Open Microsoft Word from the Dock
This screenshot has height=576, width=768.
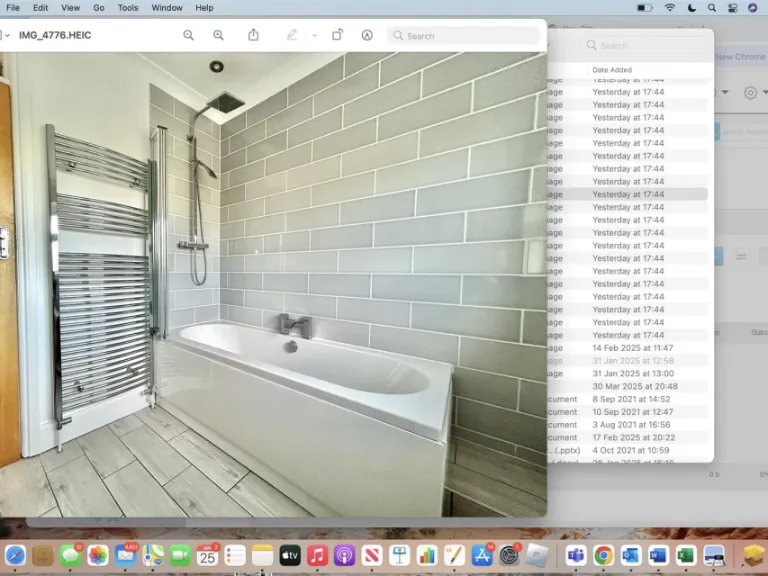tap(658, 555)
